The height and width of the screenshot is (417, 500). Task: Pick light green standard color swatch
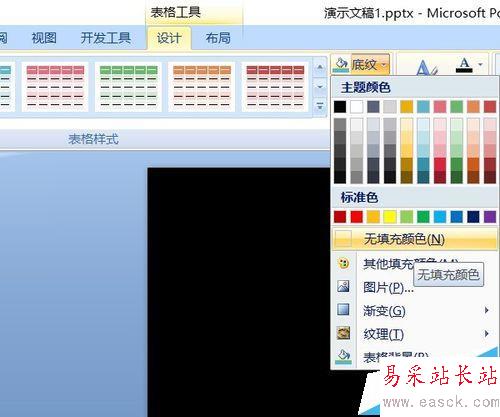point(407,217)
